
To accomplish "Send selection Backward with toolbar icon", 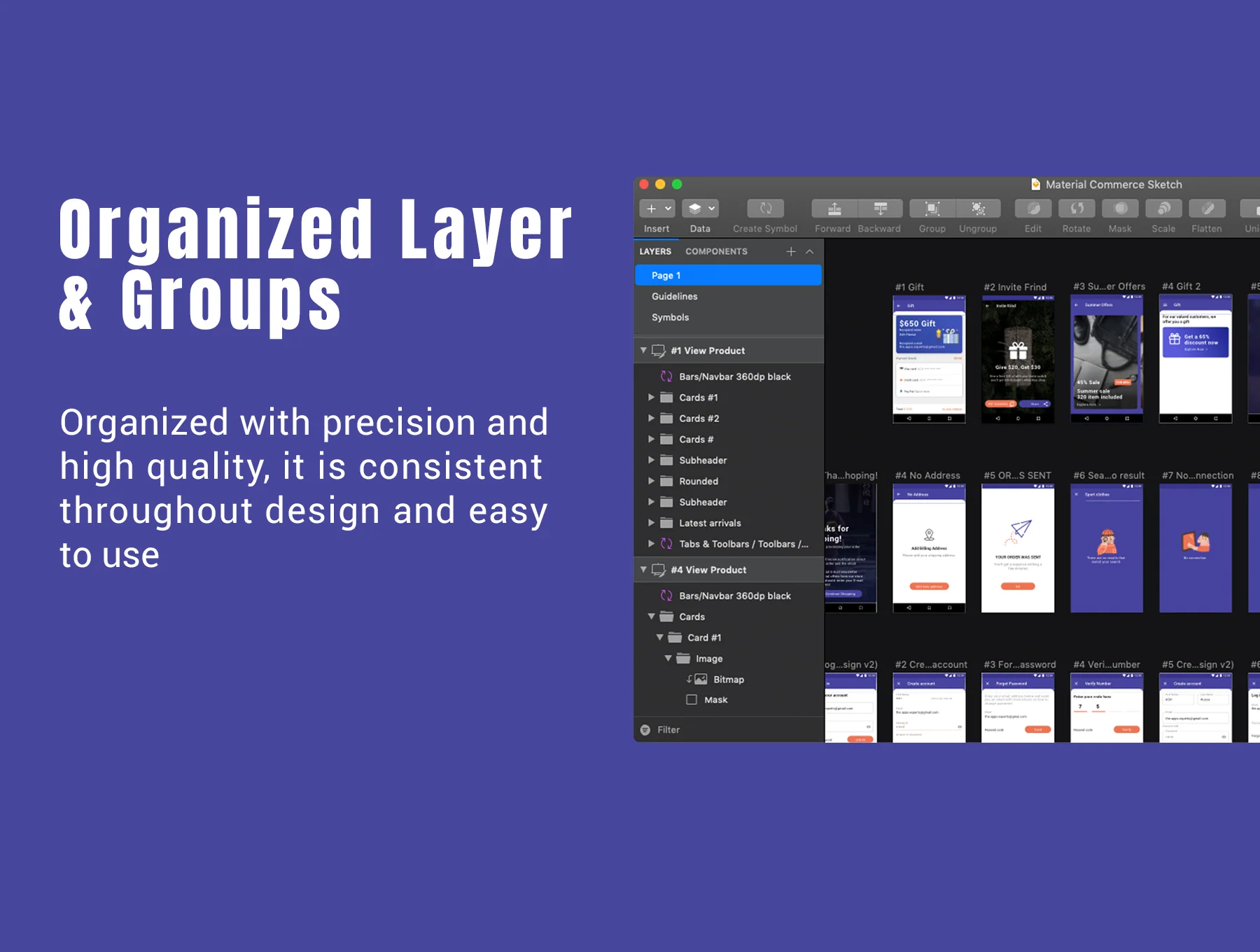I will tap(881, 209).
